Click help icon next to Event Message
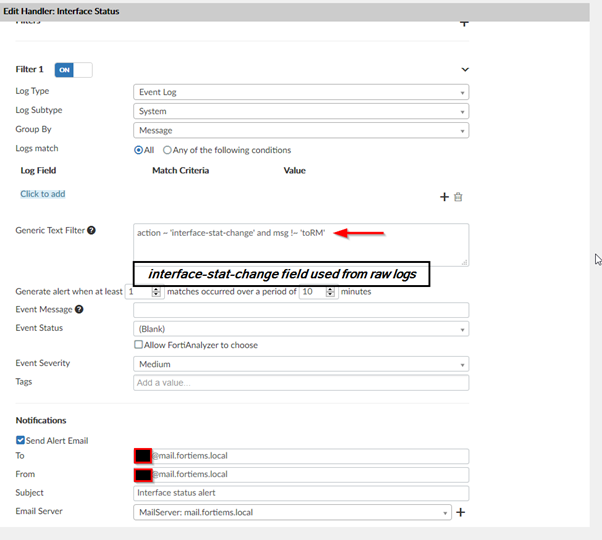This screenshot has width=602, height=540. point(79,310)
